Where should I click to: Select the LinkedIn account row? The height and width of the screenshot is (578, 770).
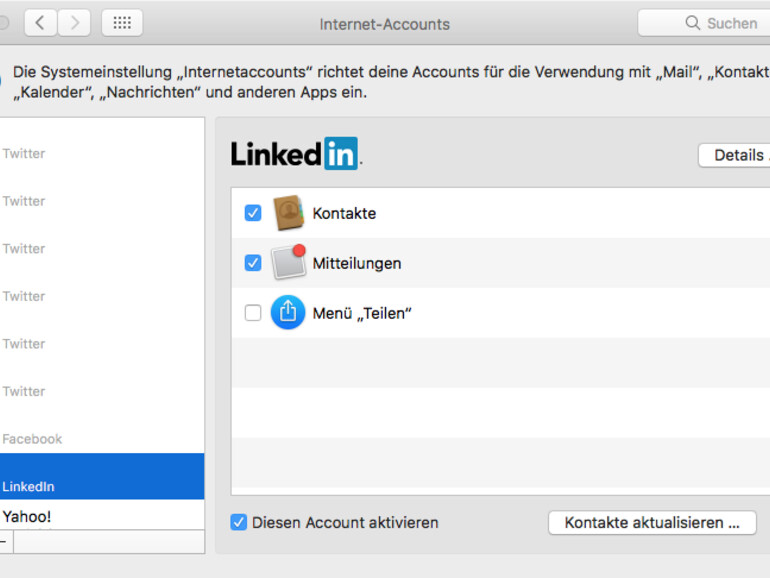[102, 476]
